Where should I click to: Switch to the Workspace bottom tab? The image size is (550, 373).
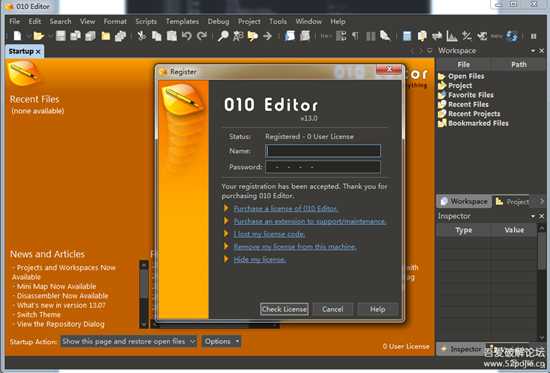[464, 201]
